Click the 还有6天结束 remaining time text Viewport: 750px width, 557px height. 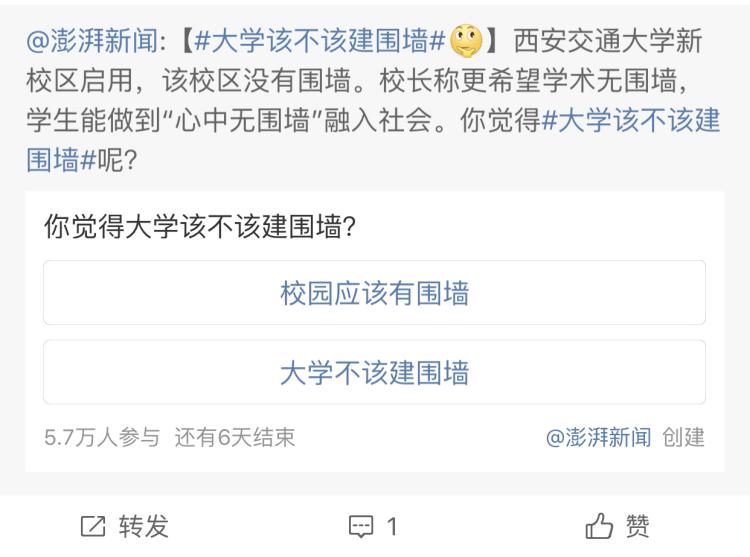[235, 437]
